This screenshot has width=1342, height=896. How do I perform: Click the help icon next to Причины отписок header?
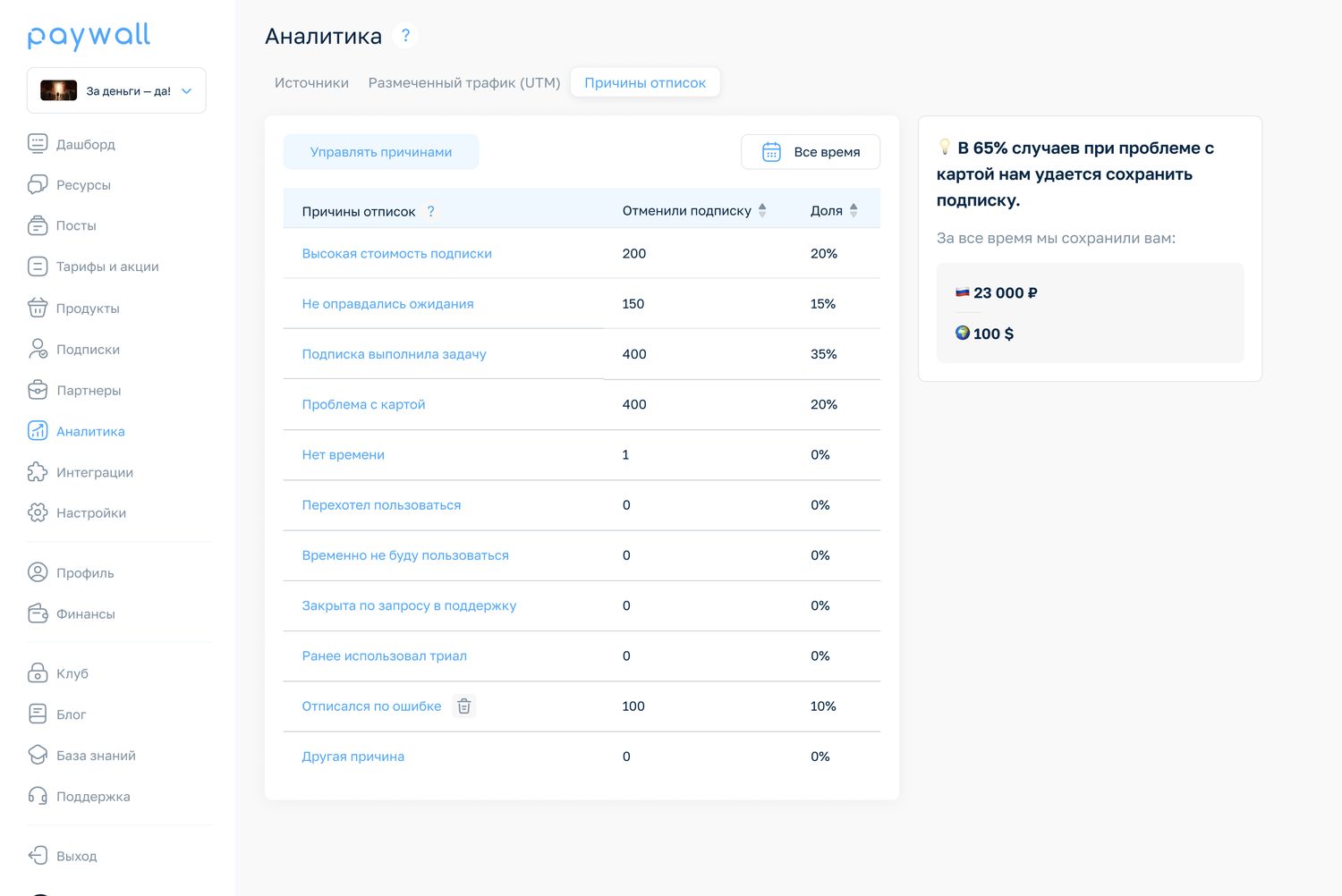(x=430, y=212)
